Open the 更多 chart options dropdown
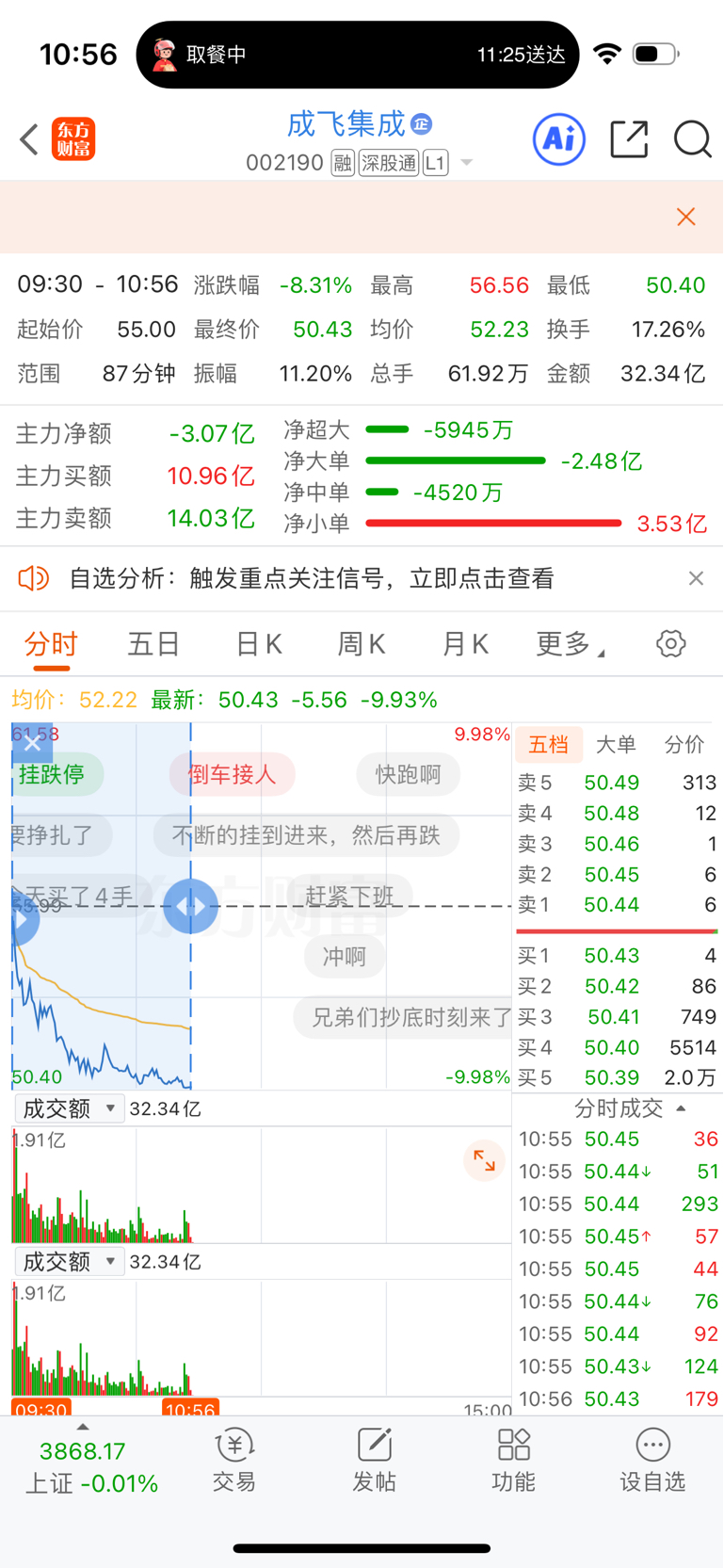This screenshot has width=724, height=1568. [x=571, y=644]
